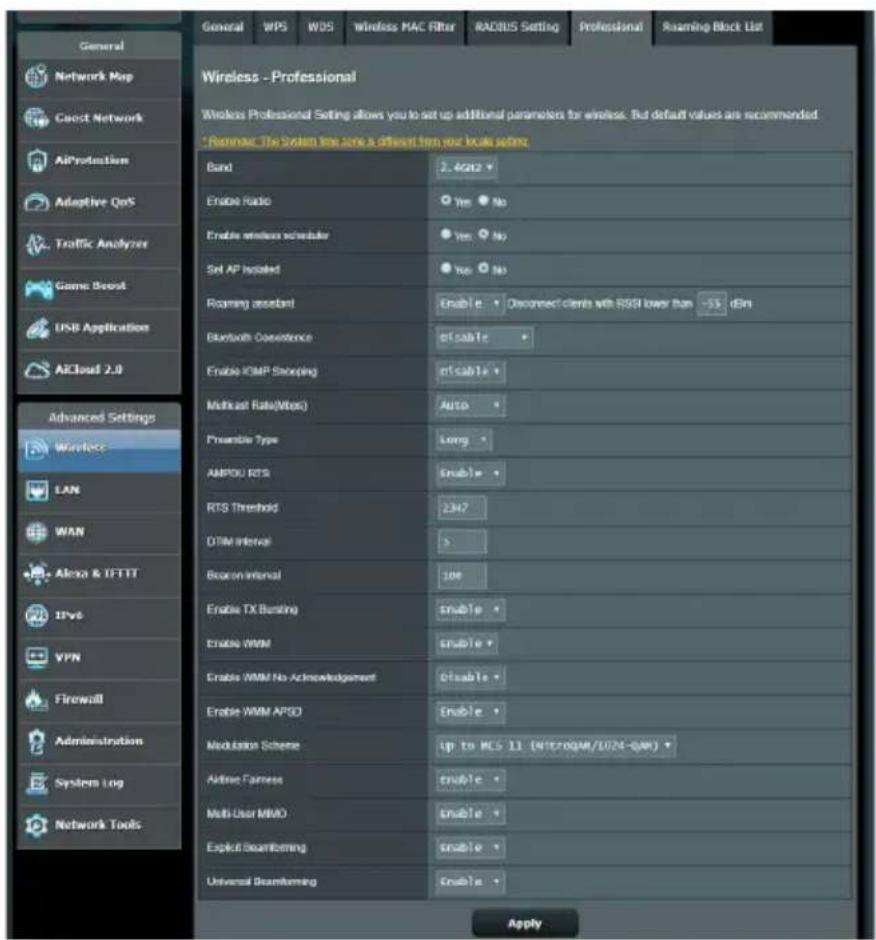The height and width of the screenshot is (940, 876).
Task: Open the Enable WMM dropdown
Action: point(467,644)
